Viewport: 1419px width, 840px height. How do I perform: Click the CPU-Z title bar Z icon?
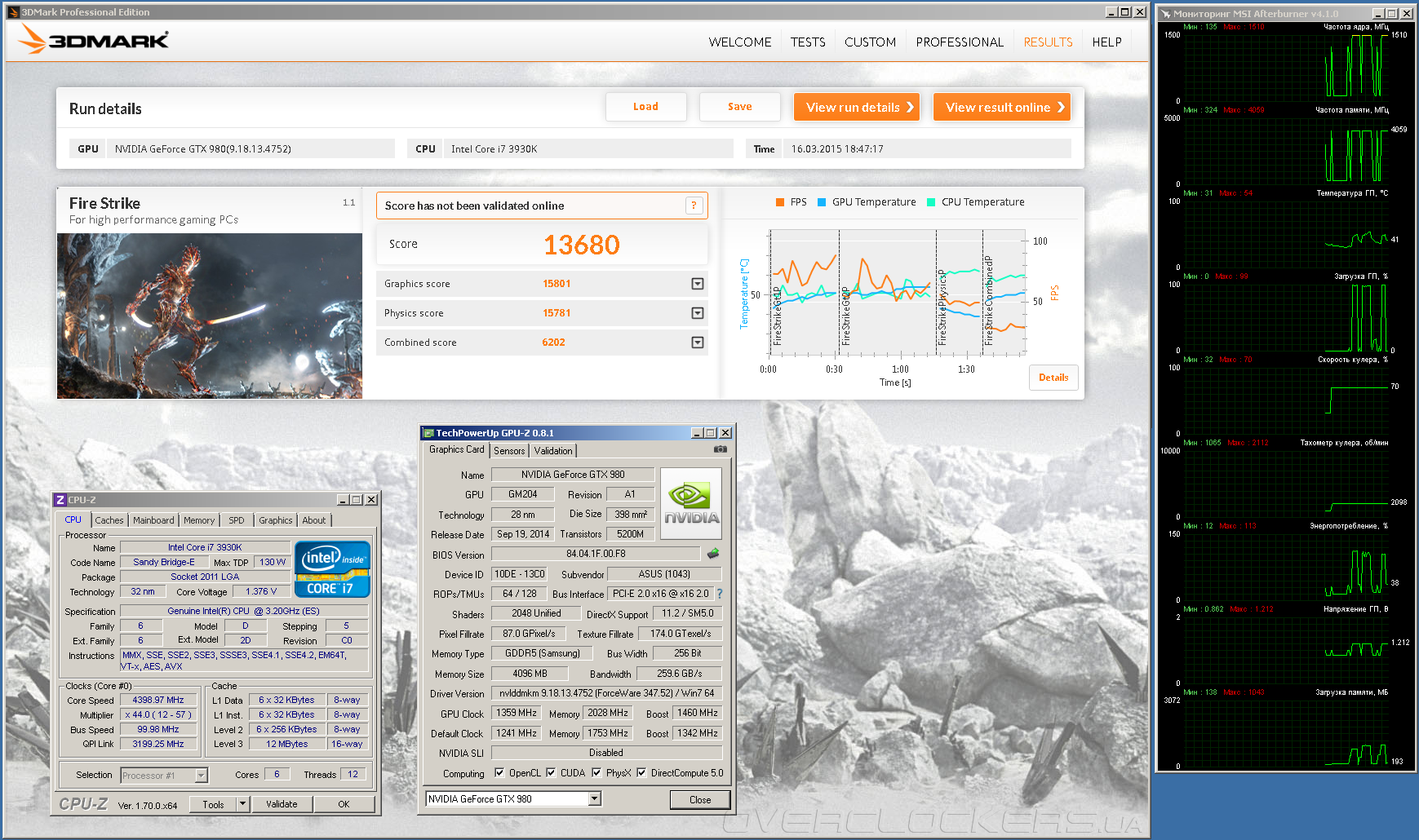click(x=60, y=500)
